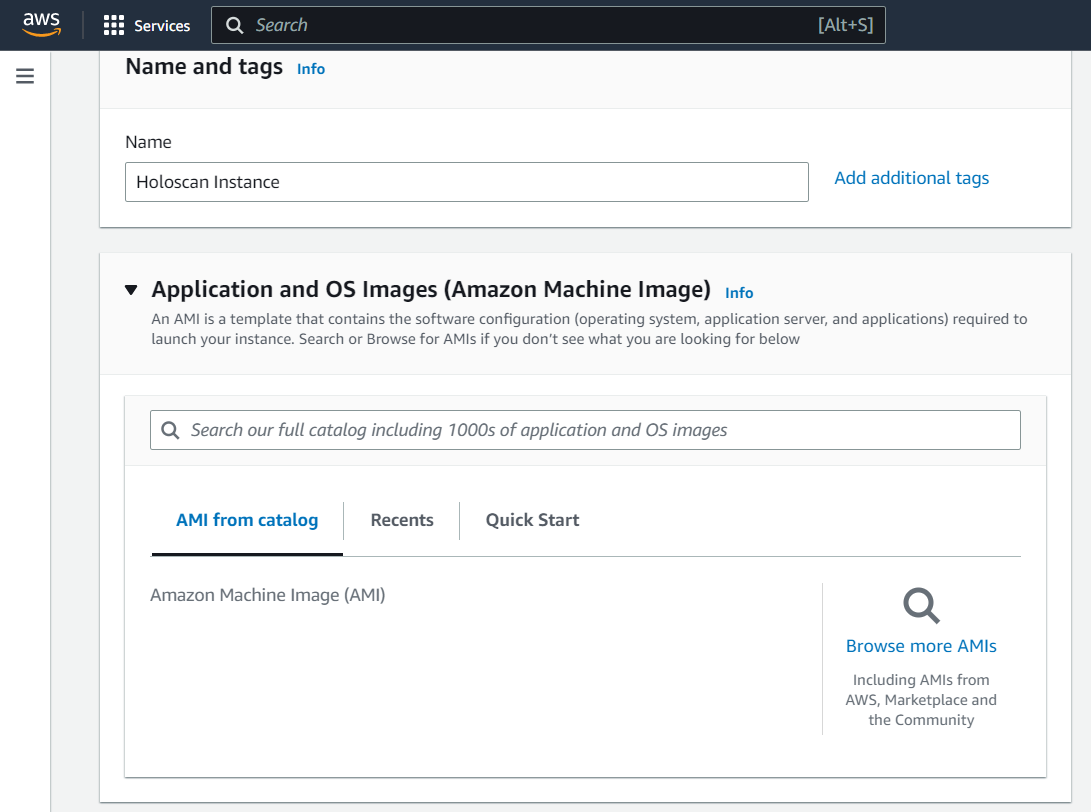1091x812 pixels.
Task: Open the hamburger side navigation menu
Action: tap(25, 76)
